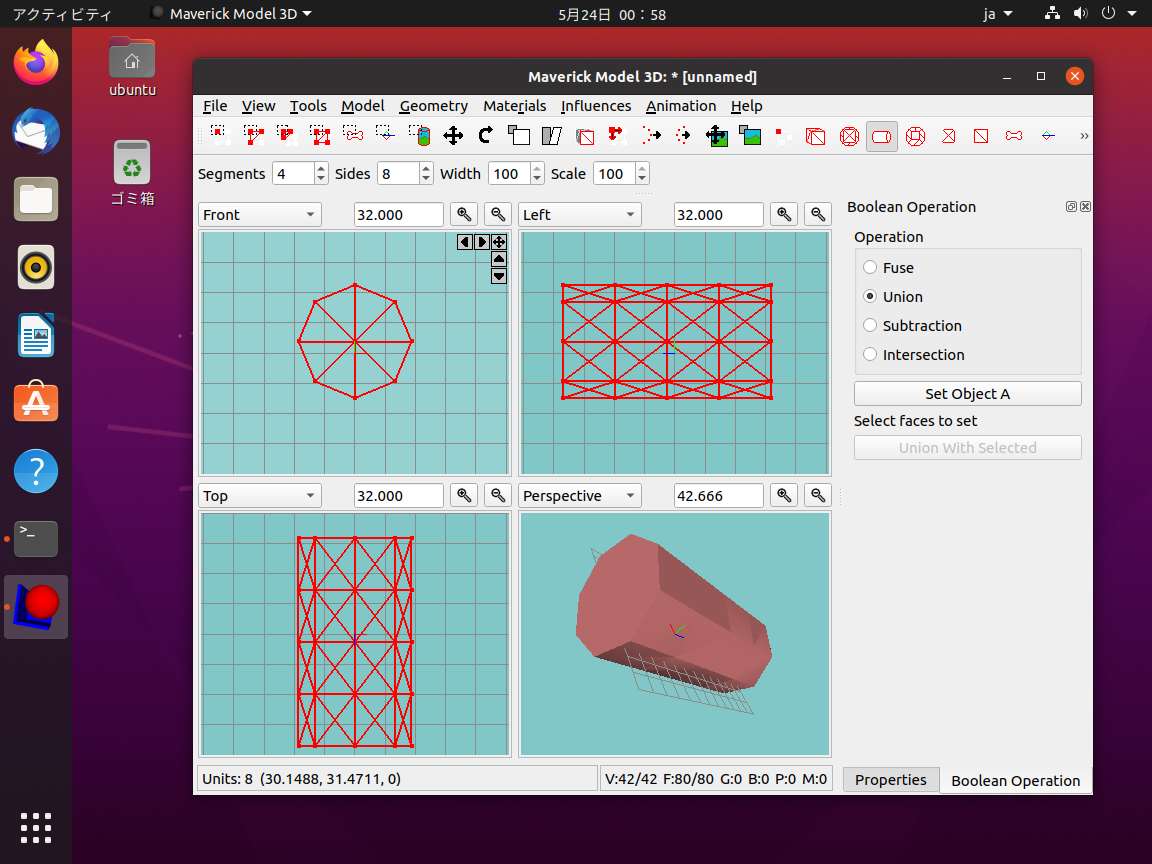Select the Select Faces tool
Screen dimensions: 1152x864
click(253, 135)
